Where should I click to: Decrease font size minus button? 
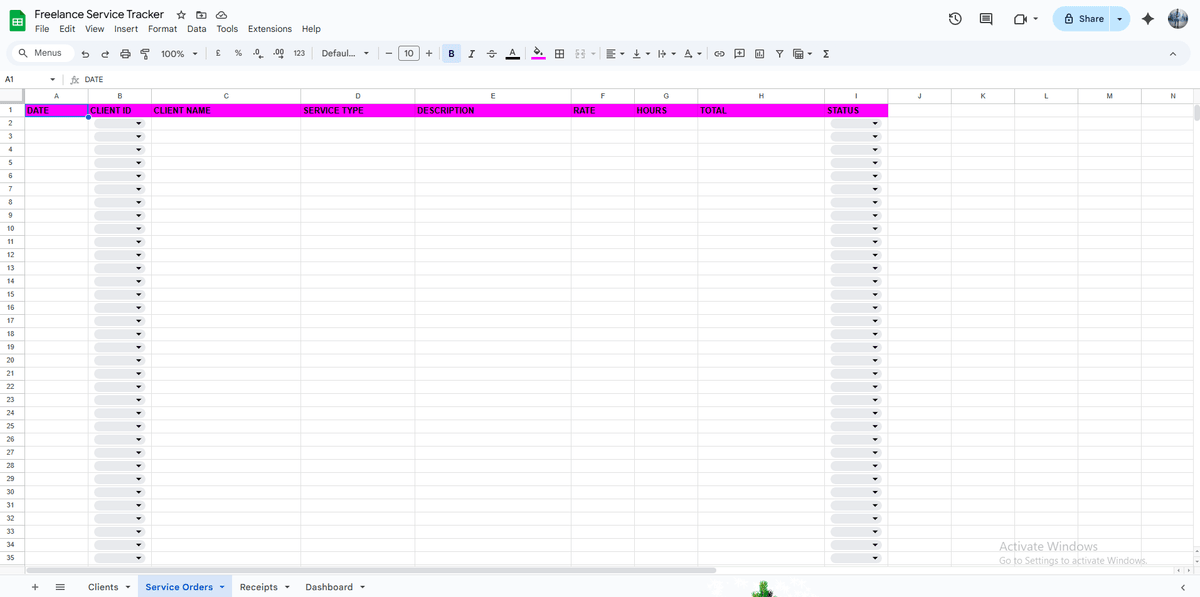point(388,54)
